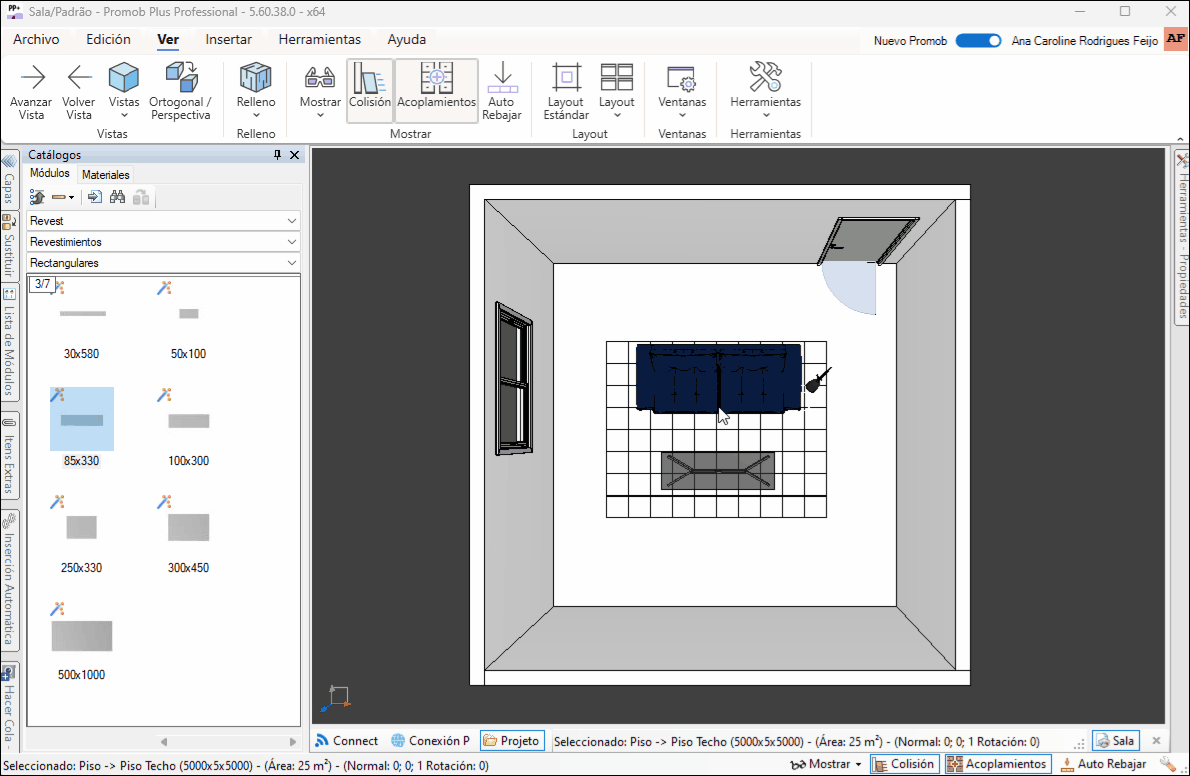Select the Ver ribbon tab

pos(168,39)
